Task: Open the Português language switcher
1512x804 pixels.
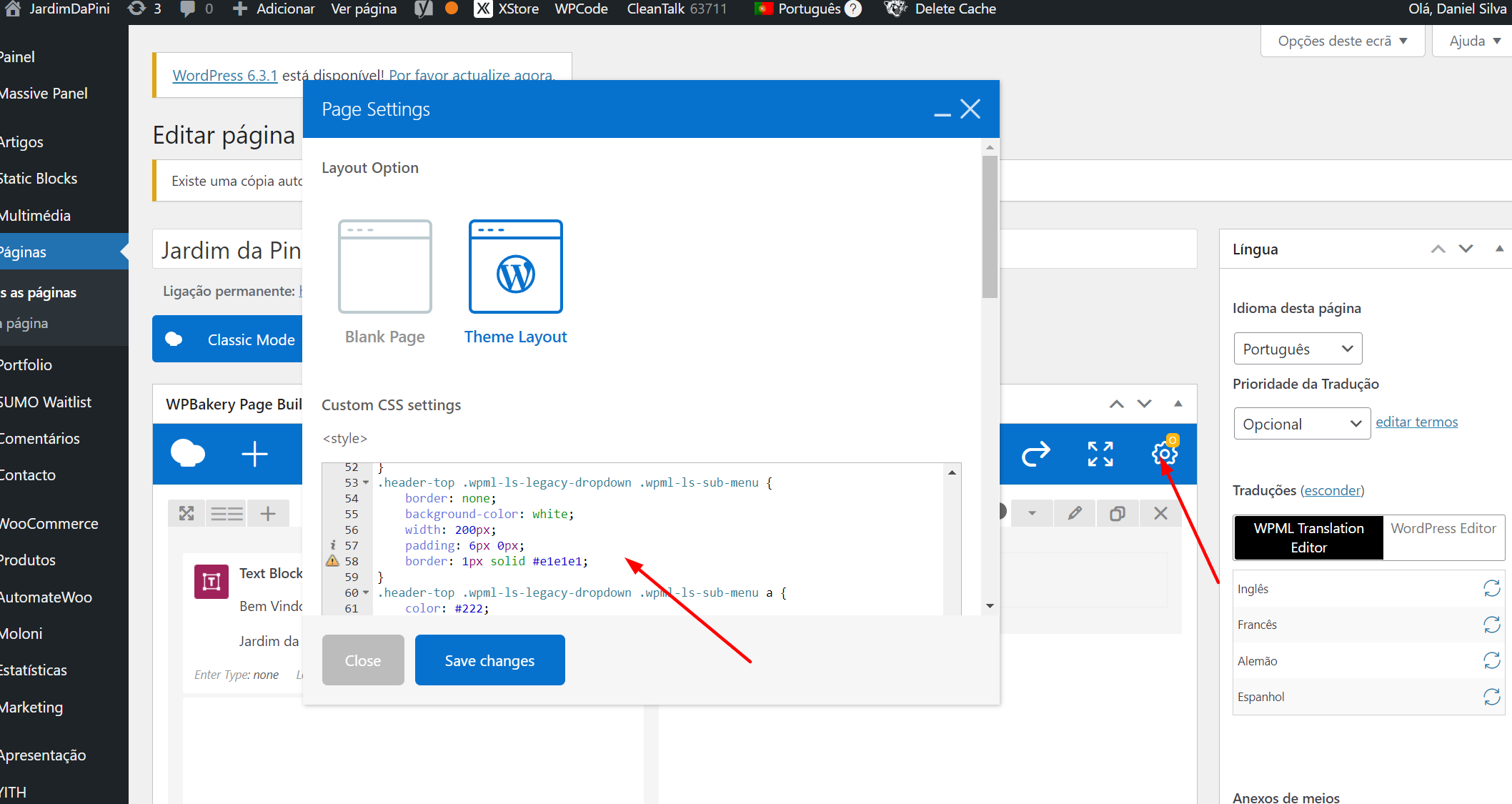Action: click(x=807, y=9)
